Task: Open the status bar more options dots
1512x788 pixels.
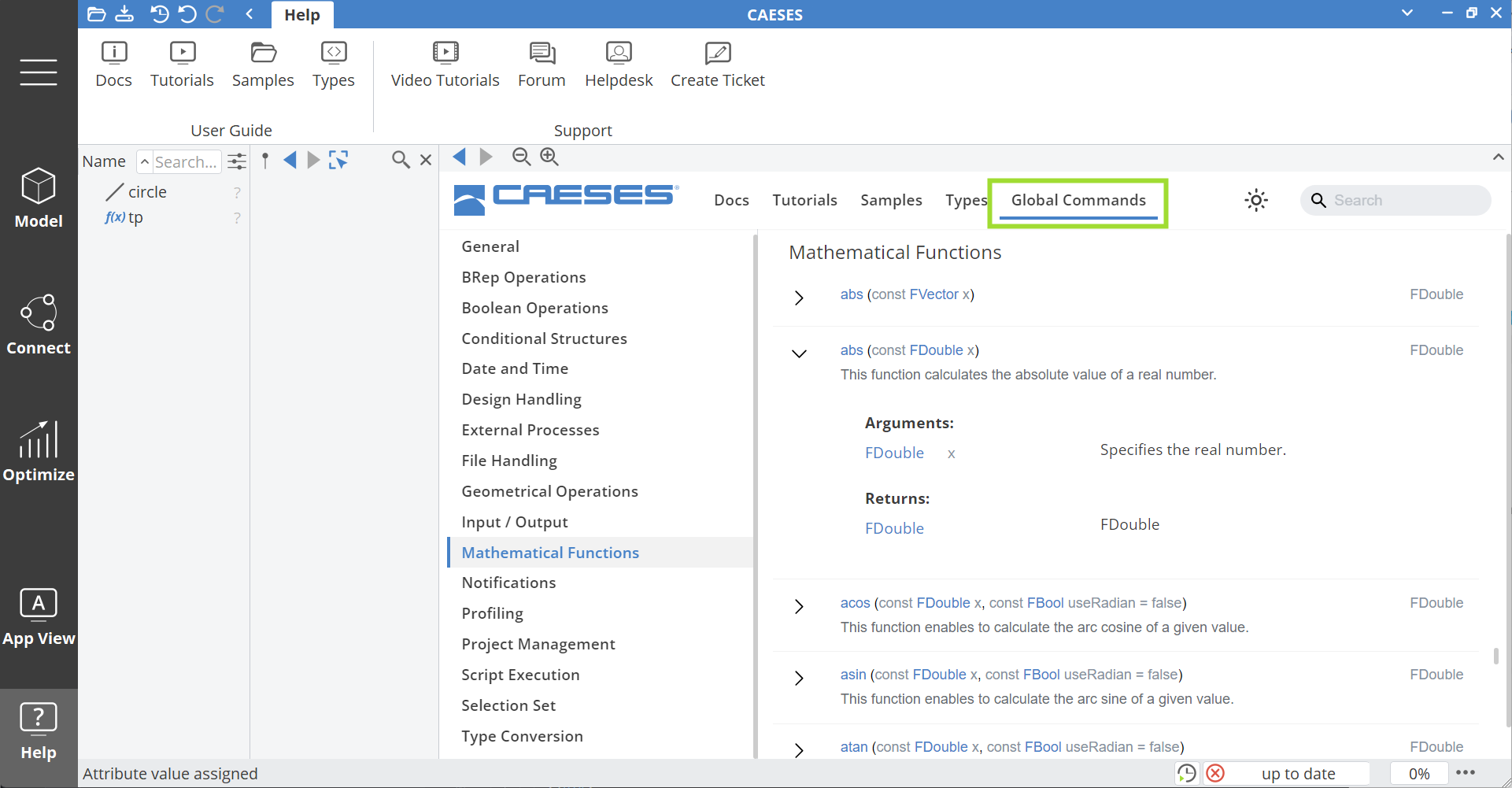Action: pos(1466,773)
